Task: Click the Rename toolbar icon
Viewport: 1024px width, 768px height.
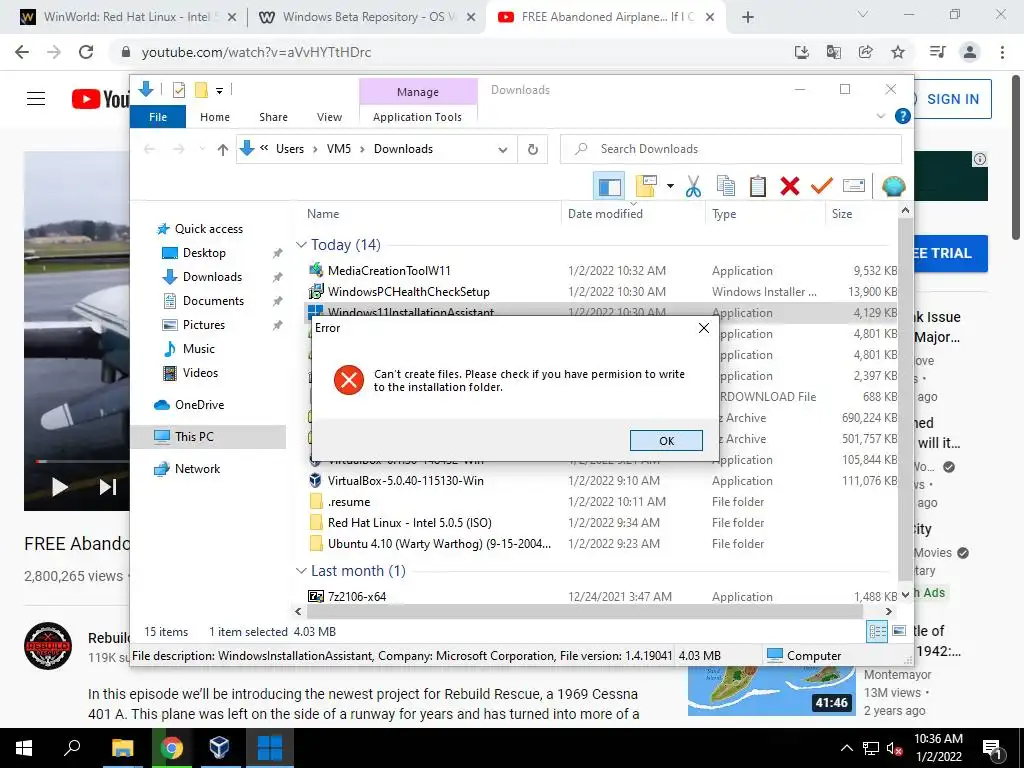Action: 854,186
